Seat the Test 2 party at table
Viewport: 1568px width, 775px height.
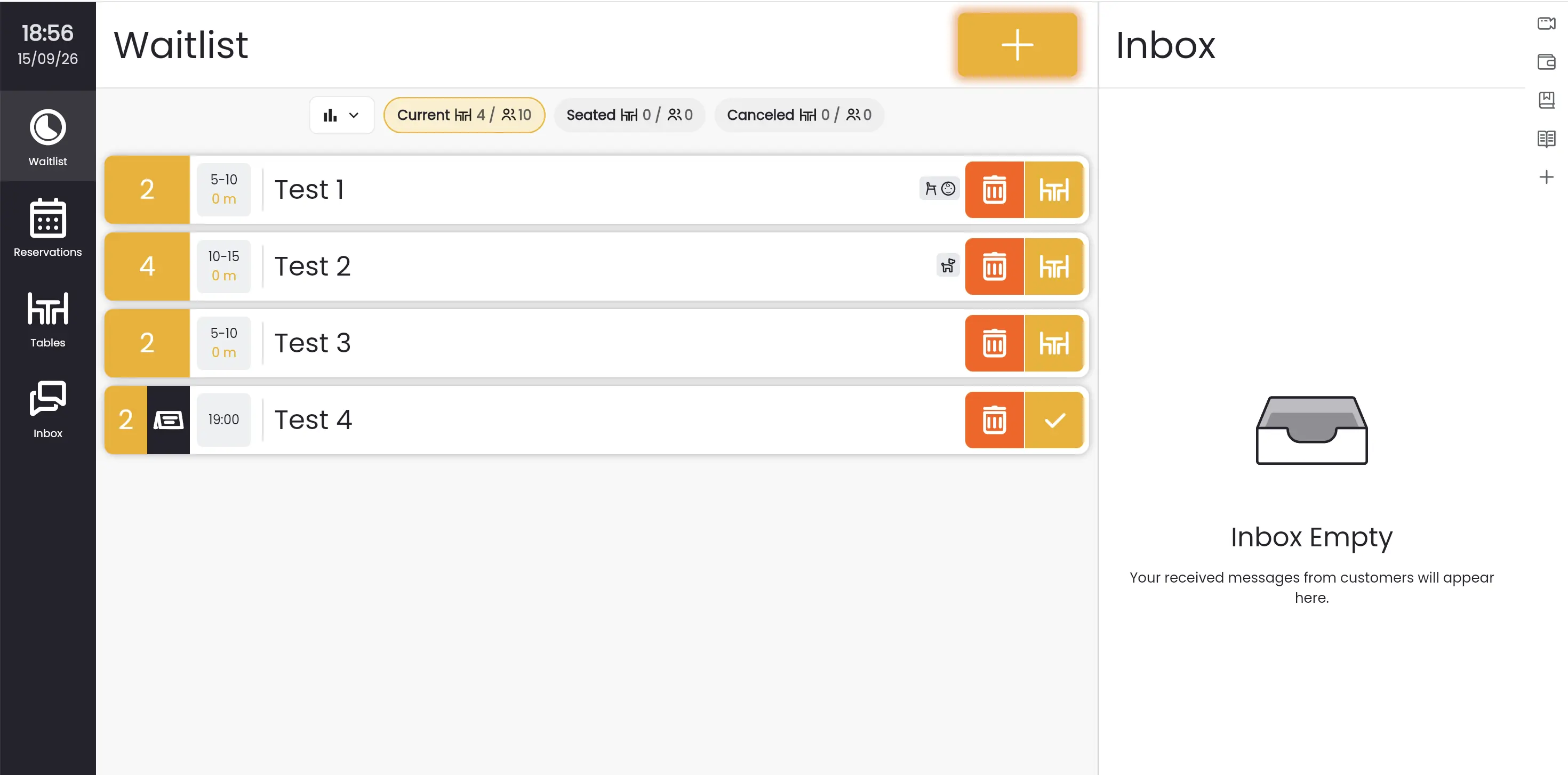pyautogui.click(x=1054, y=267)
